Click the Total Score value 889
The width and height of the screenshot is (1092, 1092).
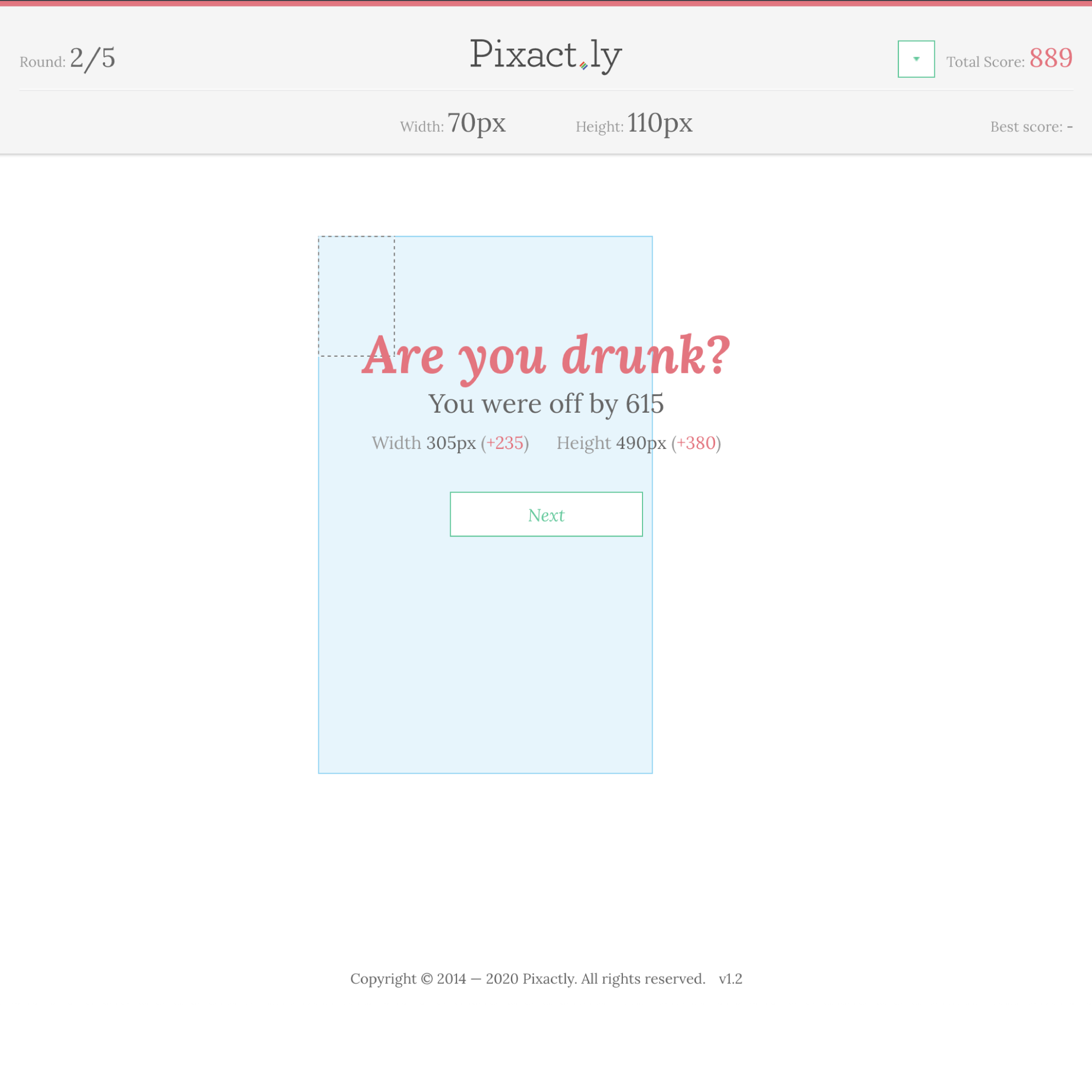tap(1050, 58)
